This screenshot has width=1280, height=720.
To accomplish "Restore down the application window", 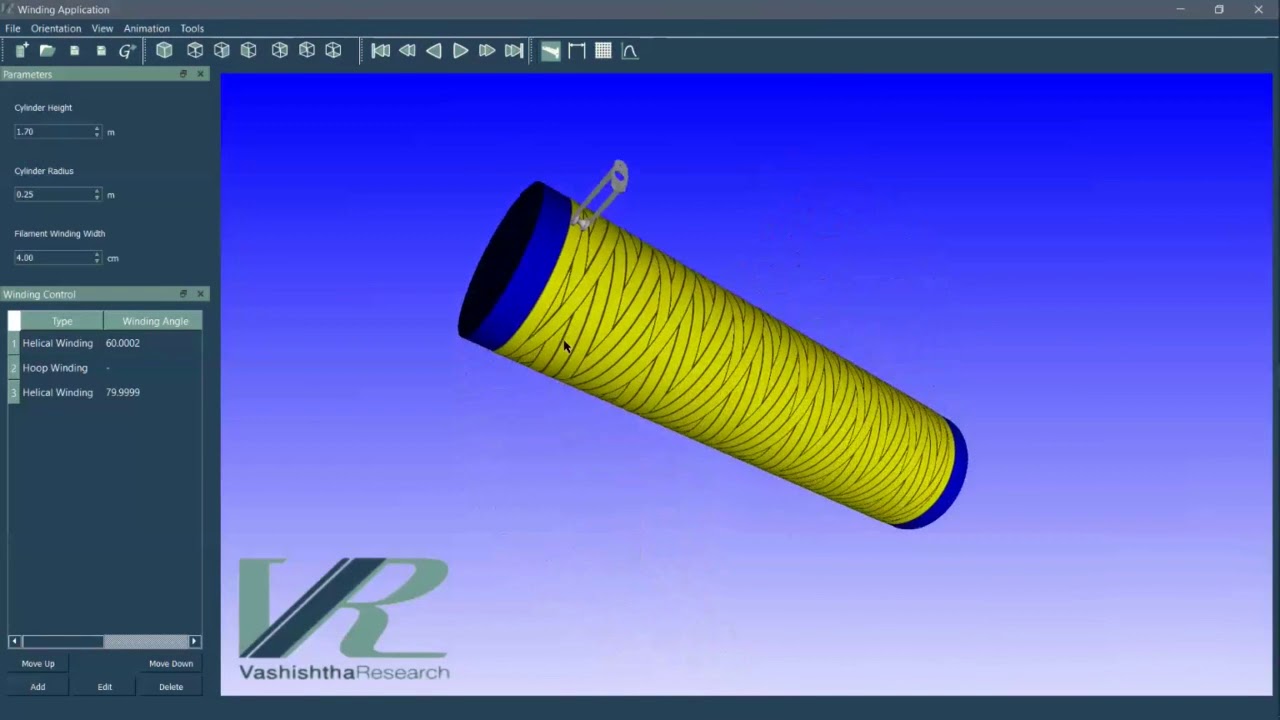I will [x=1219, y=9].
